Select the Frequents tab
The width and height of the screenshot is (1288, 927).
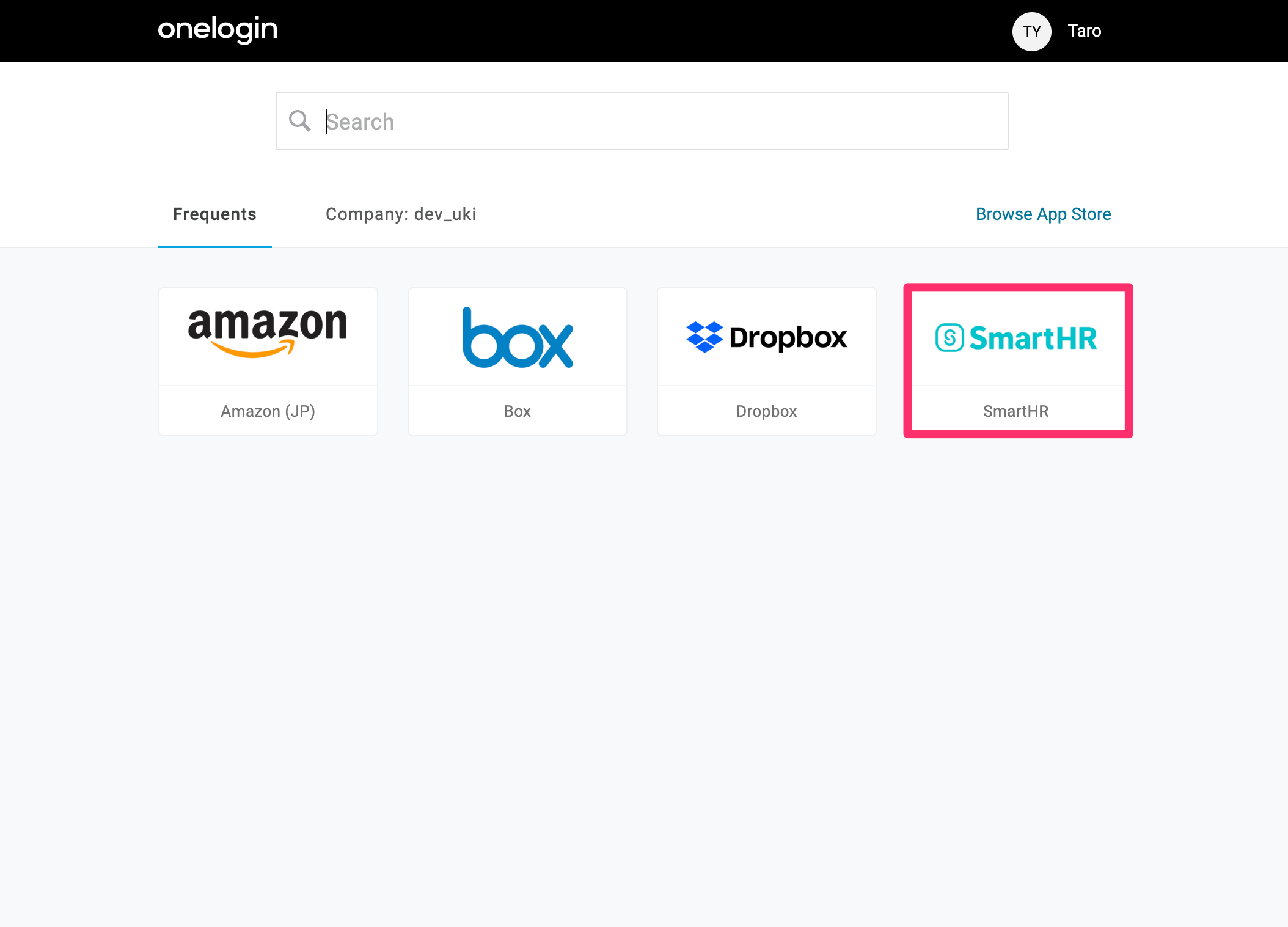pyautogui.click(x=214, y=214)
